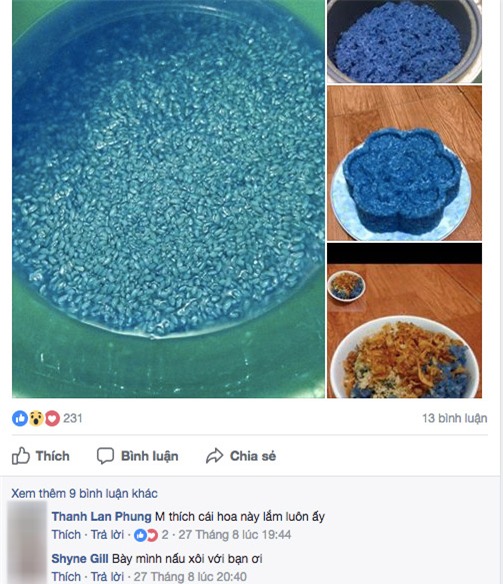Like Thanh Lan Phung's comment via Thích
The height and width of the screenshot is (584, 503).
click(66, 535)
